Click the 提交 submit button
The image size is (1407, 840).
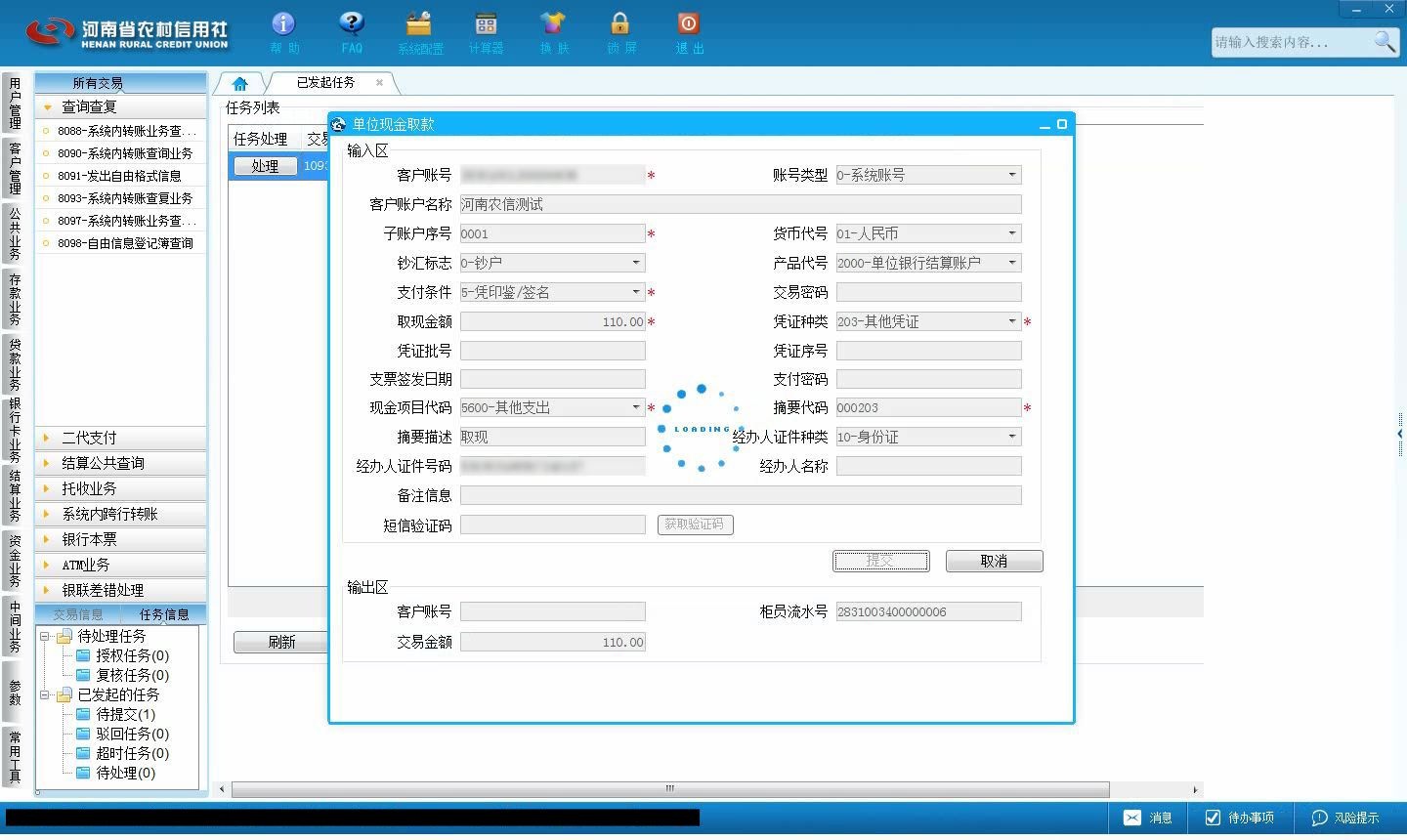coord(880,561)
